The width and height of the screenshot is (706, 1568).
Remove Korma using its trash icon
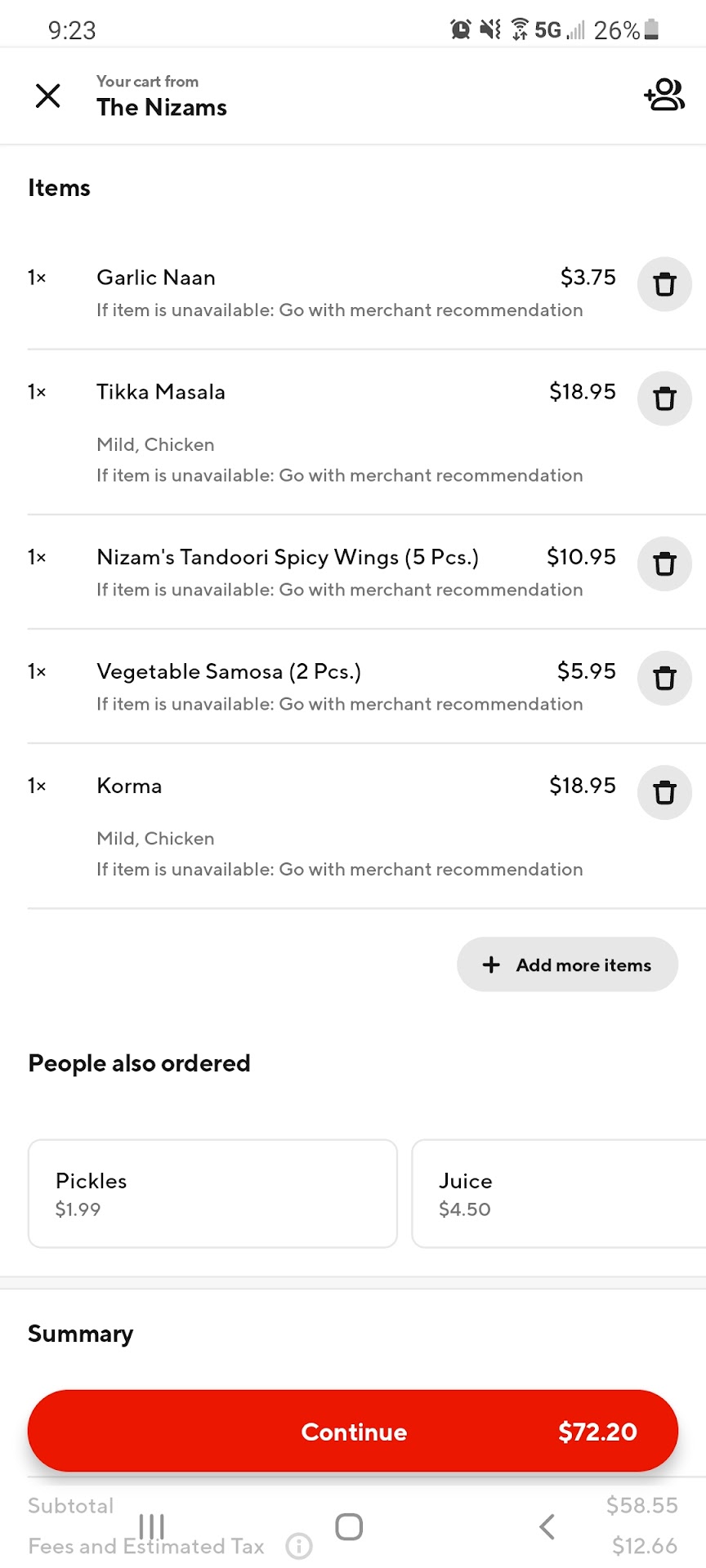pos(664,792)
